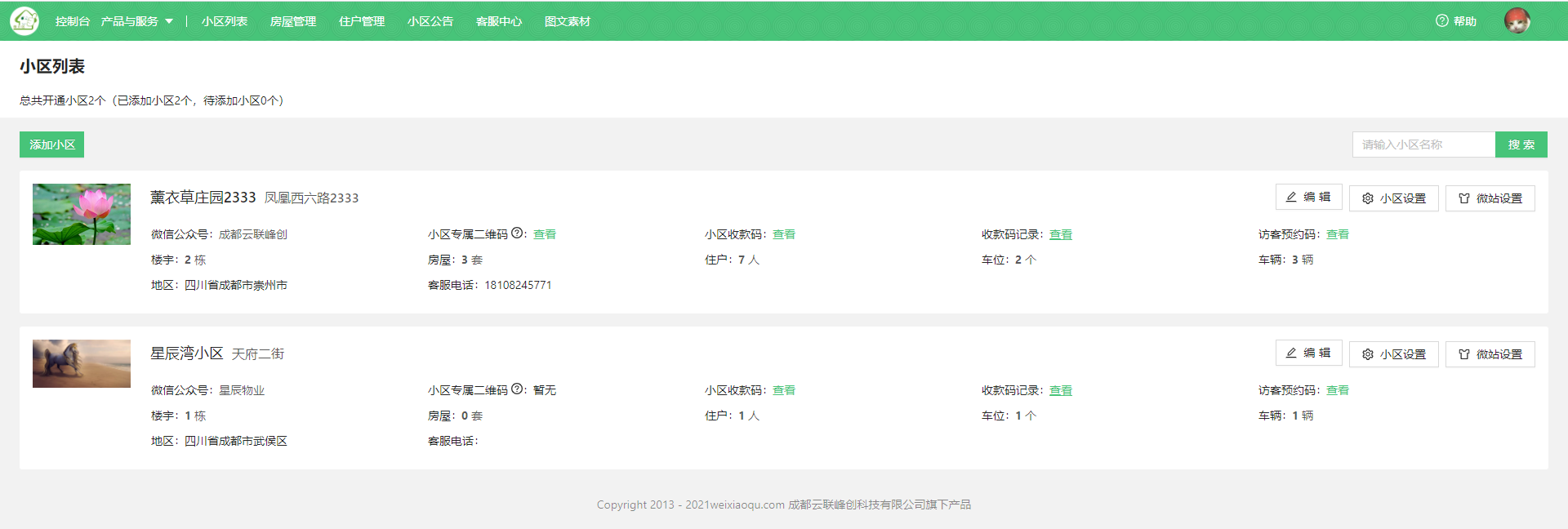Click the 总共开通小区2个 summary text
Screen dimensions: 1568x529
point(152,100)
